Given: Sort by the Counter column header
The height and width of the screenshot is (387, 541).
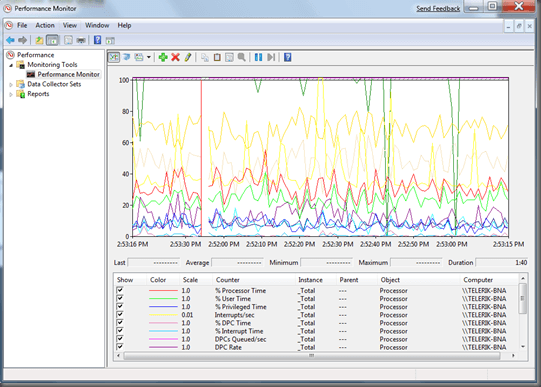Looking at the screenshot, I should [x=255, y=280].
